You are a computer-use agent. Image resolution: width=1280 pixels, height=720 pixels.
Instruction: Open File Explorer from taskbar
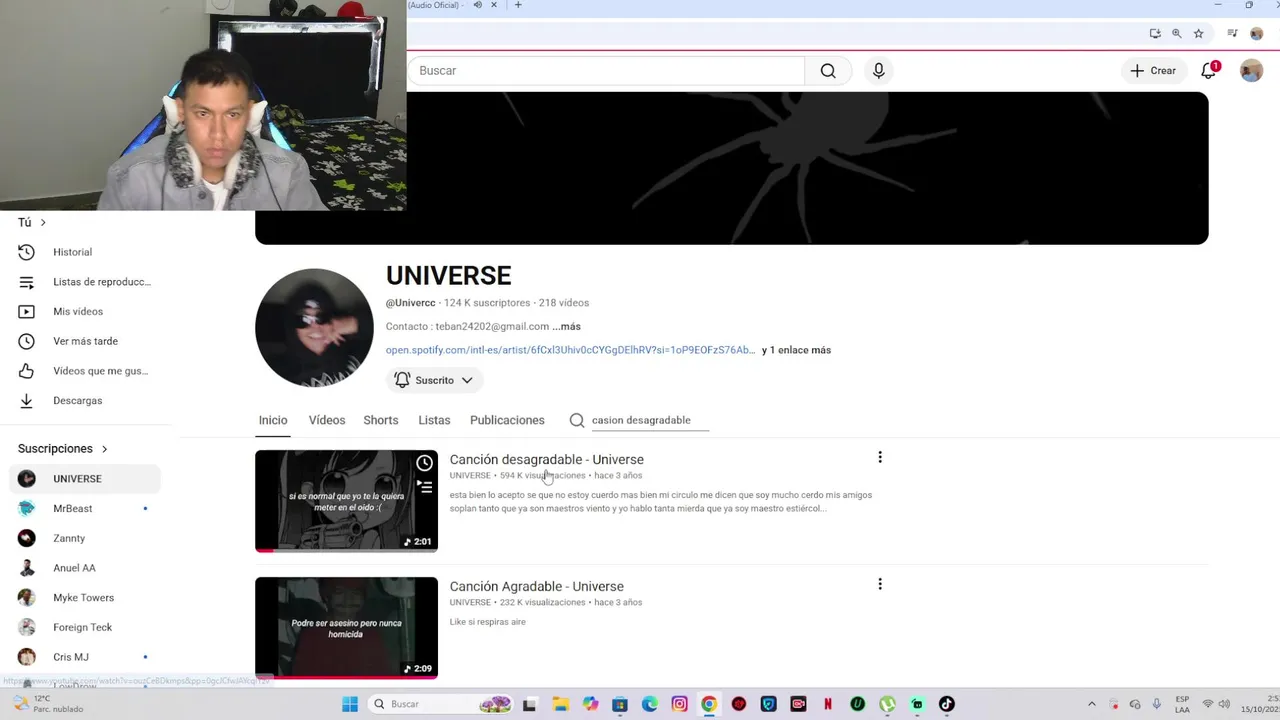561,704
